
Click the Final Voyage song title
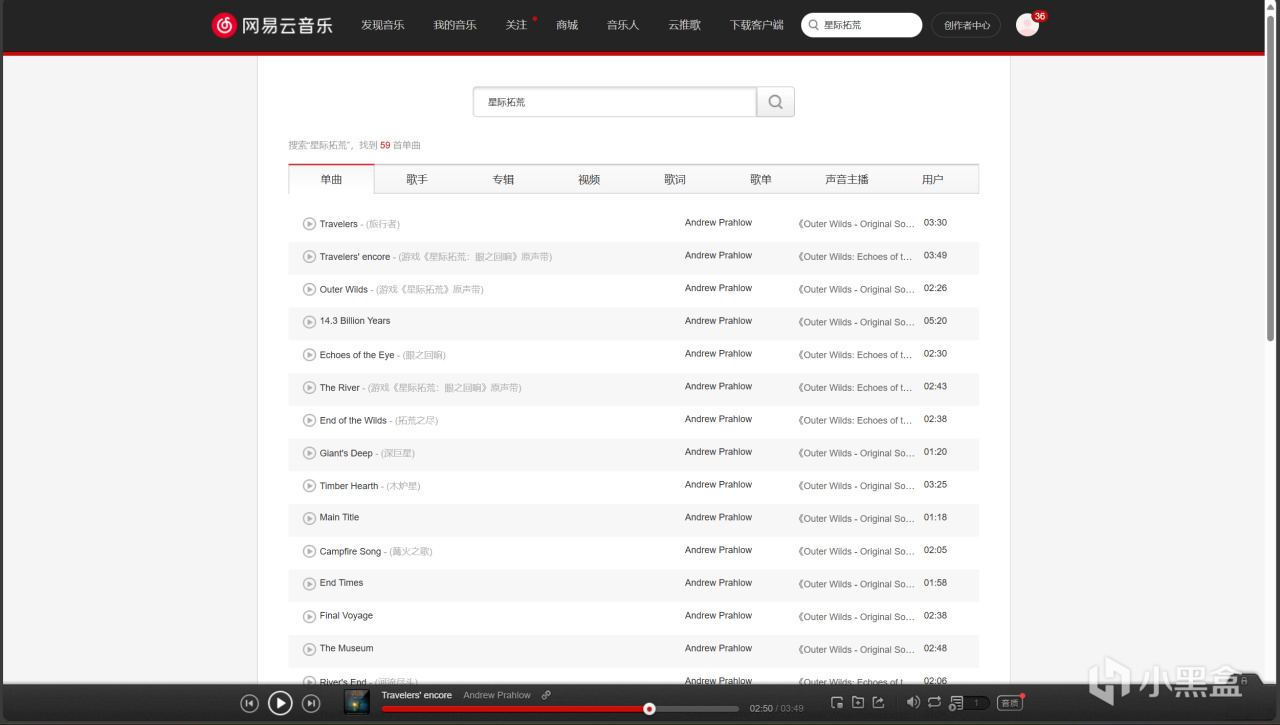pyautogui.click(x=346, y=616)
